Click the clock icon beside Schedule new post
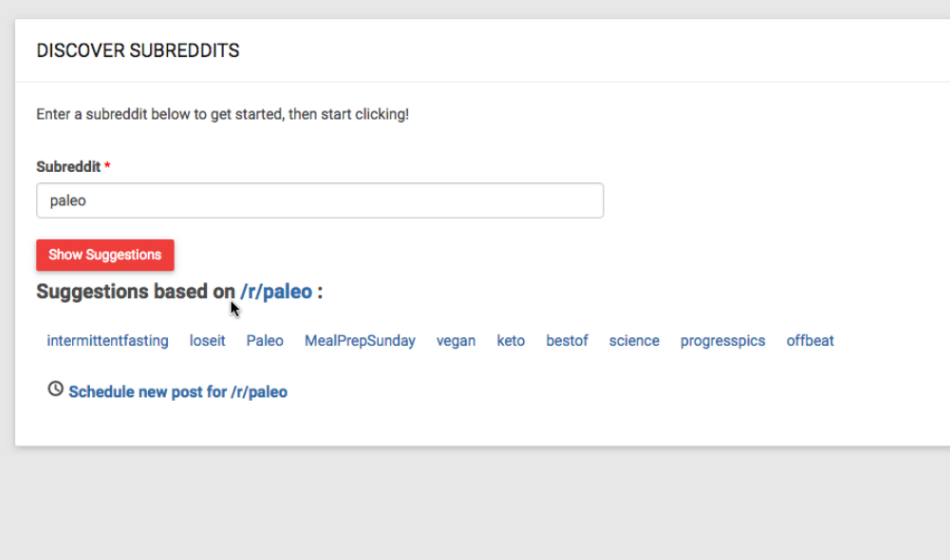Screen dimensions: 950x560 pyautogui.click(x=55, y=389)
